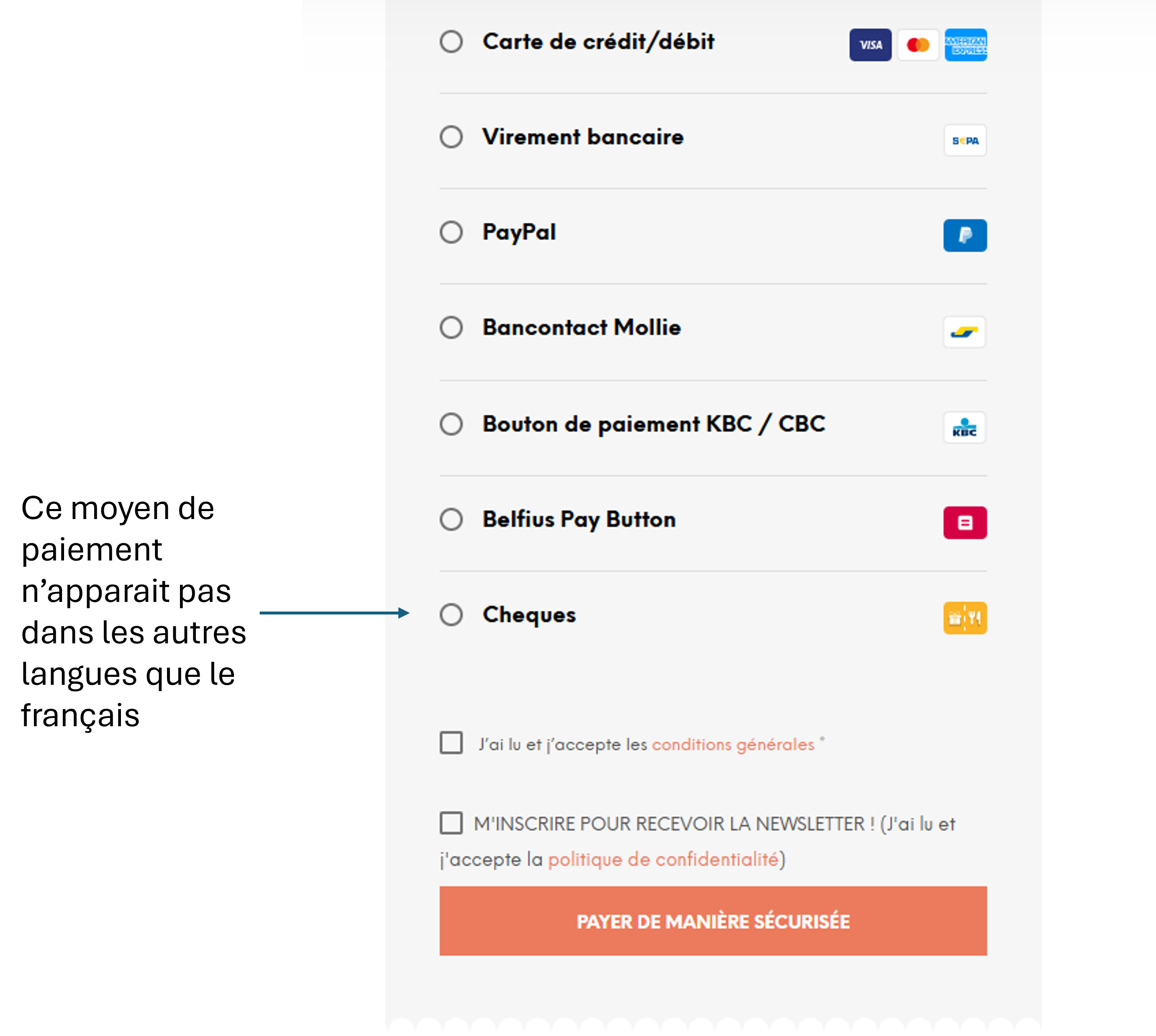Choose the Belfius Pay Button option
The width and height of the screenshot is (1156, 1036).
451,520
